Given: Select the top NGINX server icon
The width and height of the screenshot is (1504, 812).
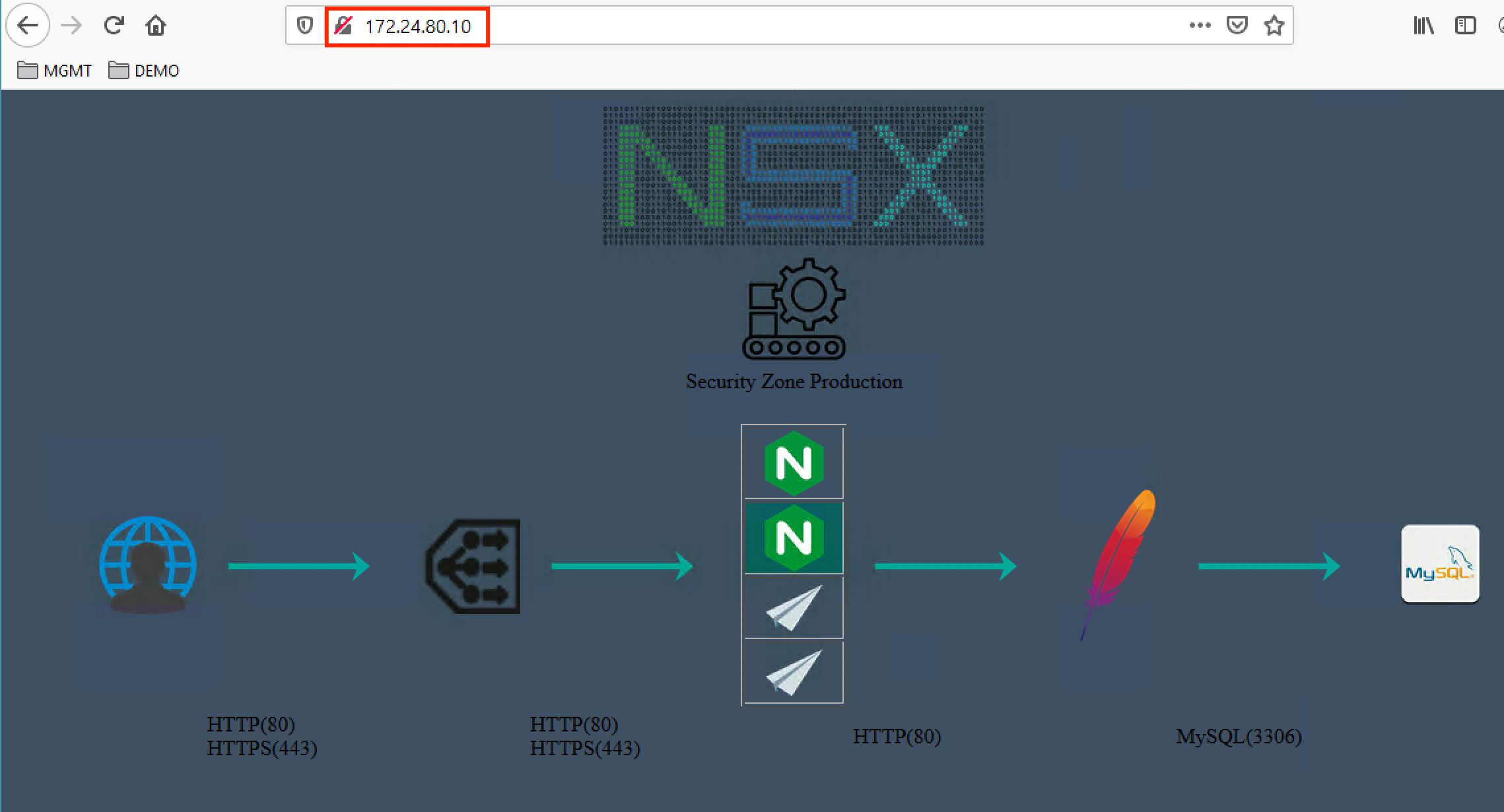Looking at the screenshot, I should tap(794, 463).
